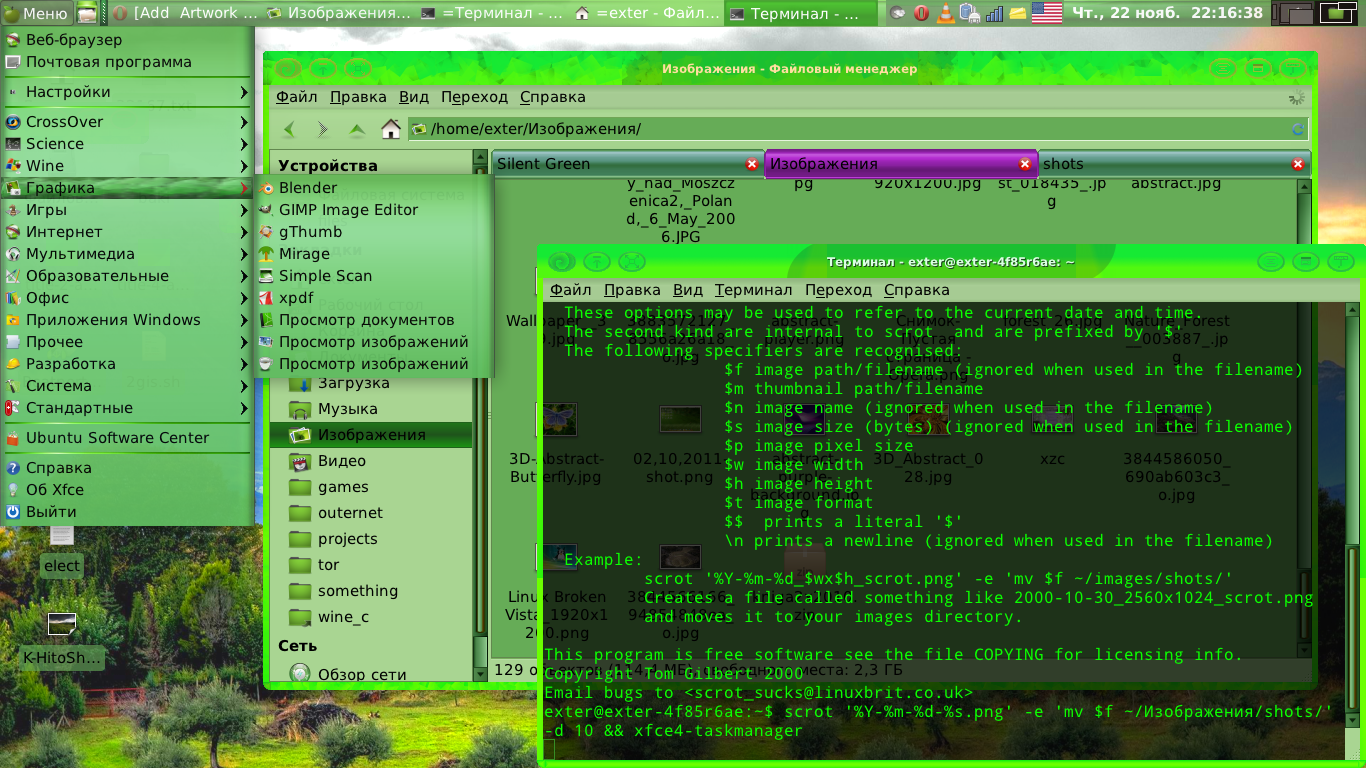The image size is (1366, 768).
Task: Expand the Игры submenu
Action: pyautogui.click(x=127, y=210)
